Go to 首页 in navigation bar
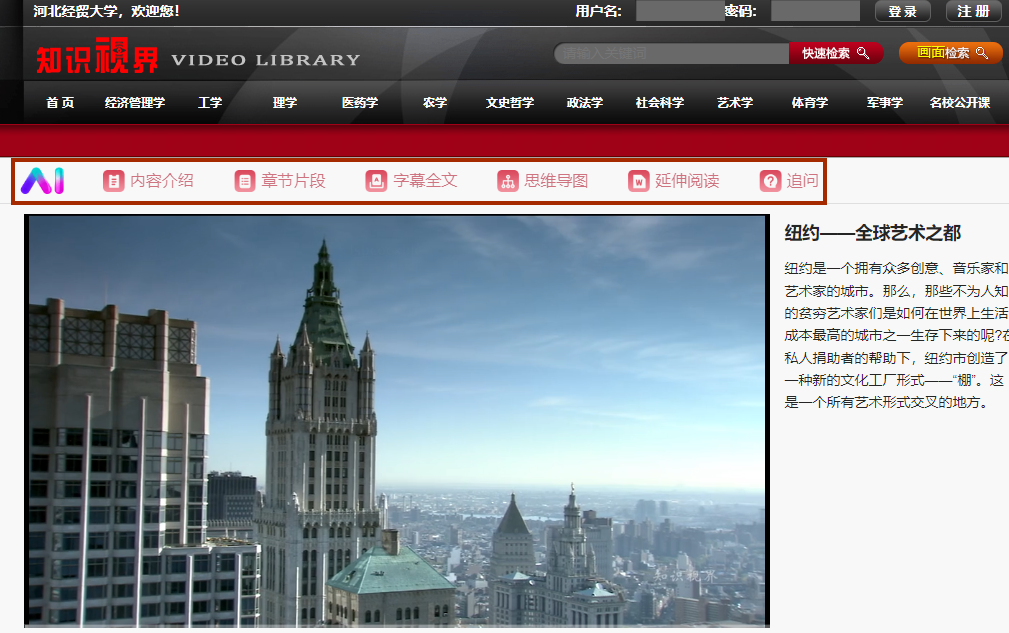This screenshot has width=1009, height=633. click(x=60, y=102)
